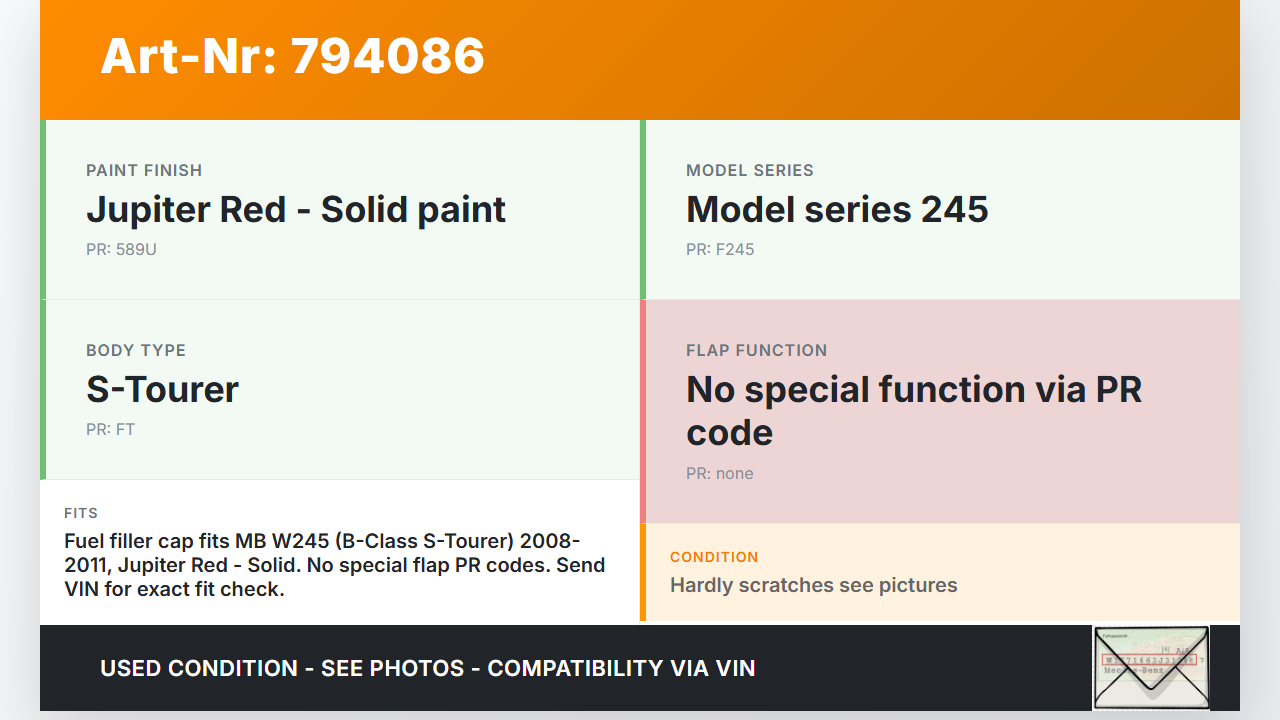Screen dimensions: 1280x720
Task: Click the fuel filler cap fitment description
Action: pyautogui.click(x=335, y=565)
